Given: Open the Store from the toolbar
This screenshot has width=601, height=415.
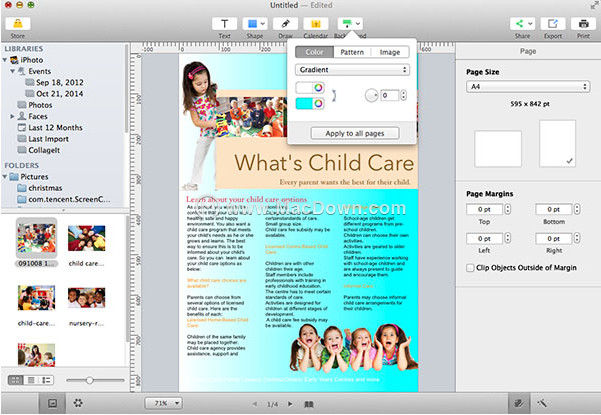Looking at the screenshot, I should tap(18, 24).
